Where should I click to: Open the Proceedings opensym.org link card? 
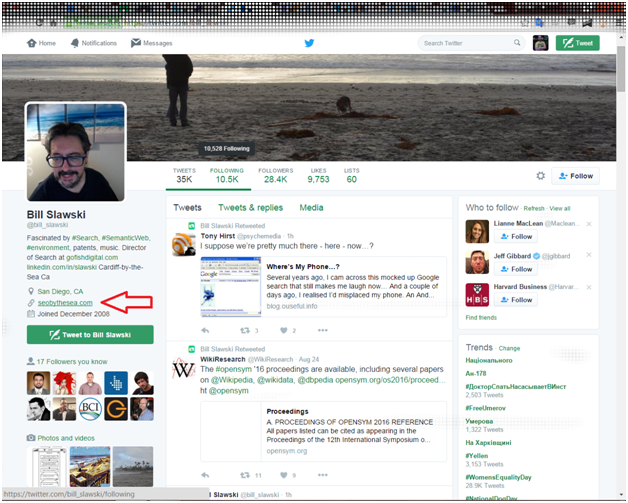pos(324,431)
